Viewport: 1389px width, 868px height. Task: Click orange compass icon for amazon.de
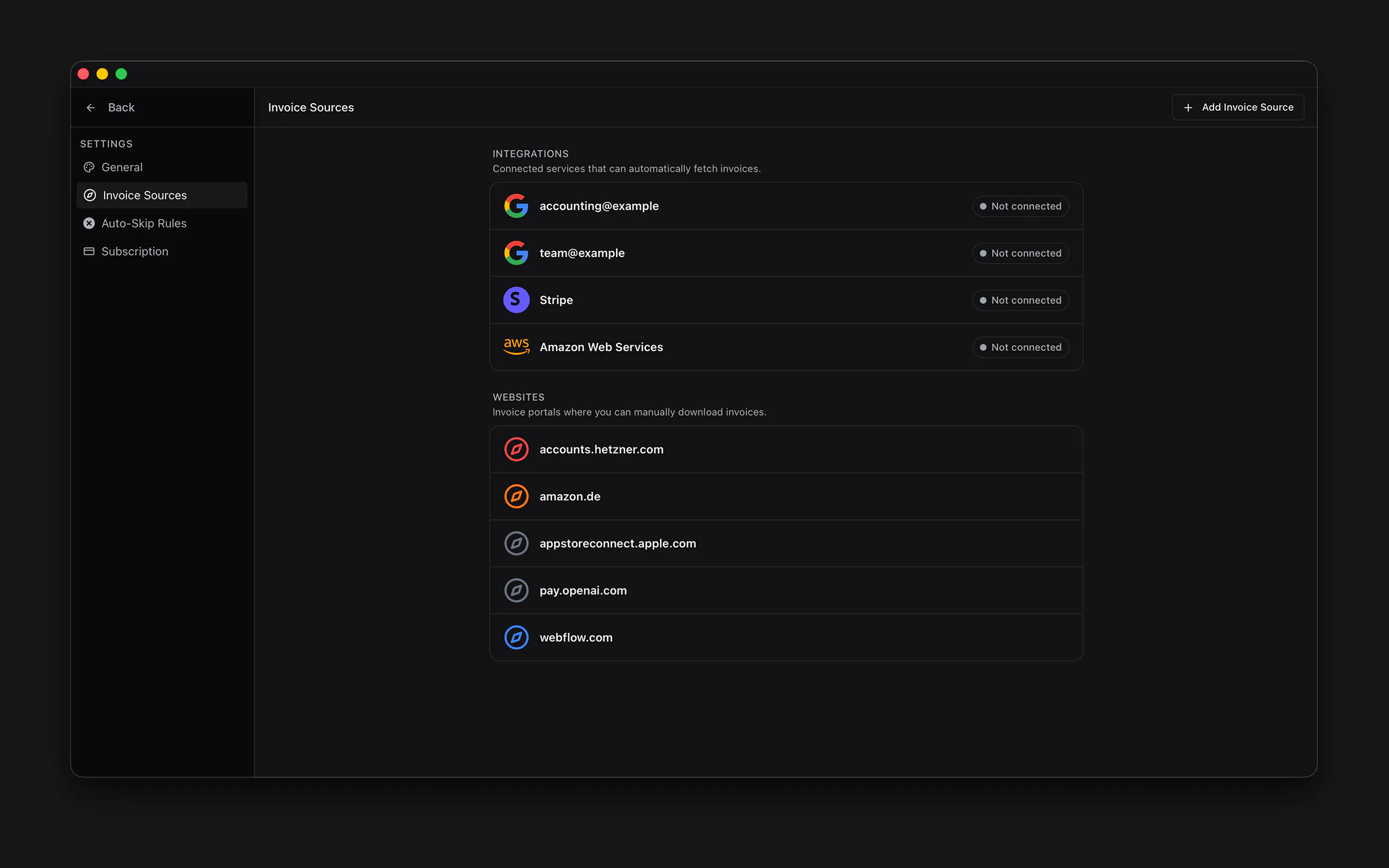coord(516,496)
